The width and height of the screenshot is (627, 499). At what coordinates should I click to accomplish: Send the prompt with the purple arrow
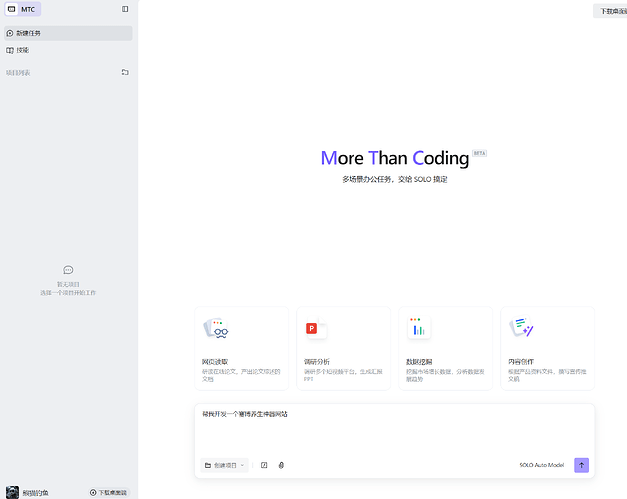581,465
